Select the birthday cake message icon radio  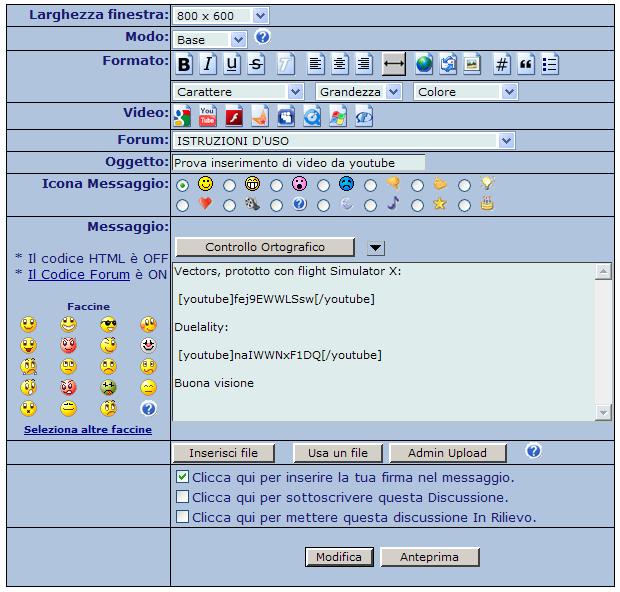[465, 206]
